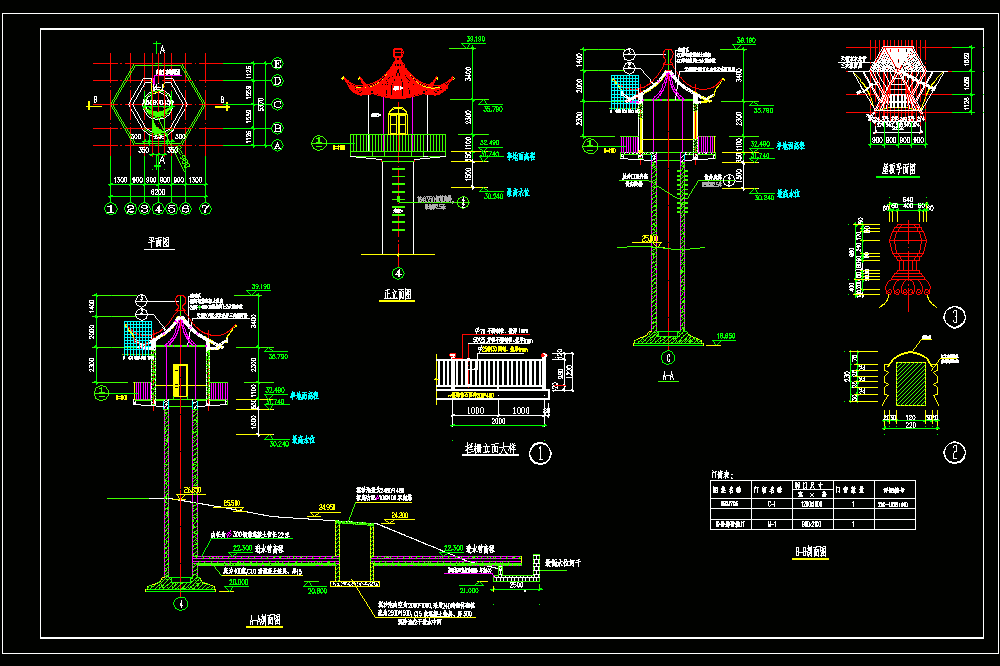Screen dimensions: 1000x666
Task: Select the 6200 overall dimension in plan
Action: [x=158, y=192]
